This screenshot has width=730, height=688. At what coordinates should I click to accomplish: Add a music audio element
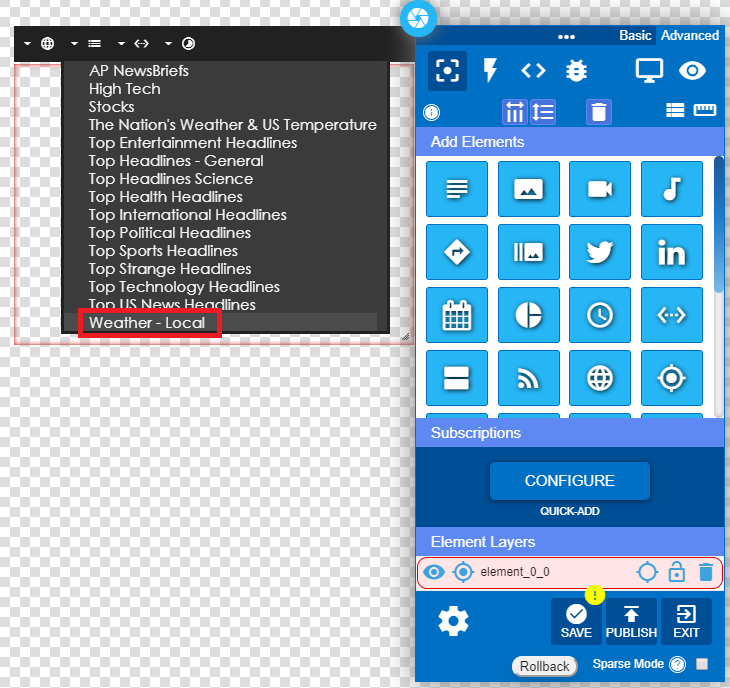671,189
